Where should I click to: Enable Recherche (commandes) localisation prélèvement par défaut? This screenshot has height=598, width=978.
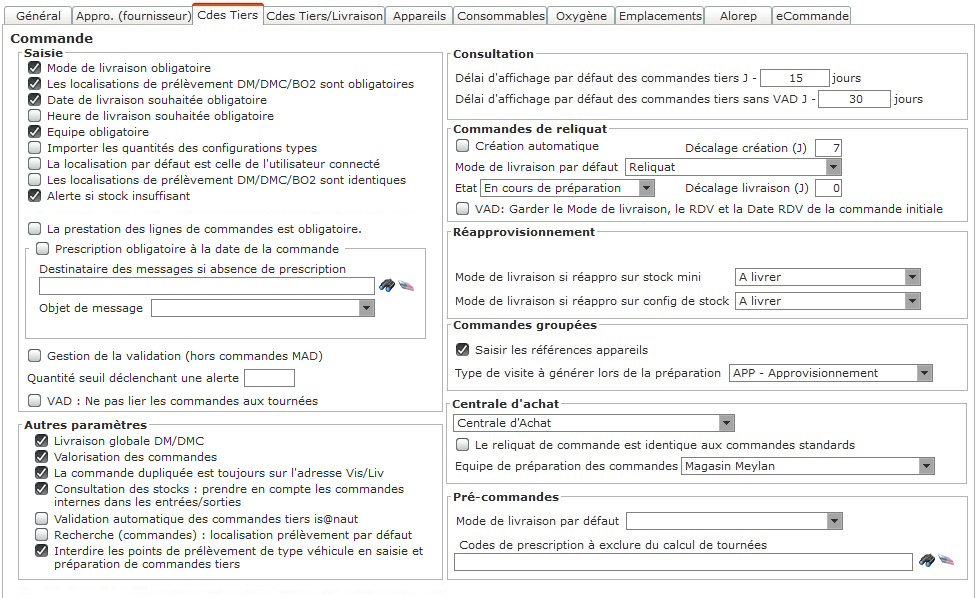click(41, 535)
